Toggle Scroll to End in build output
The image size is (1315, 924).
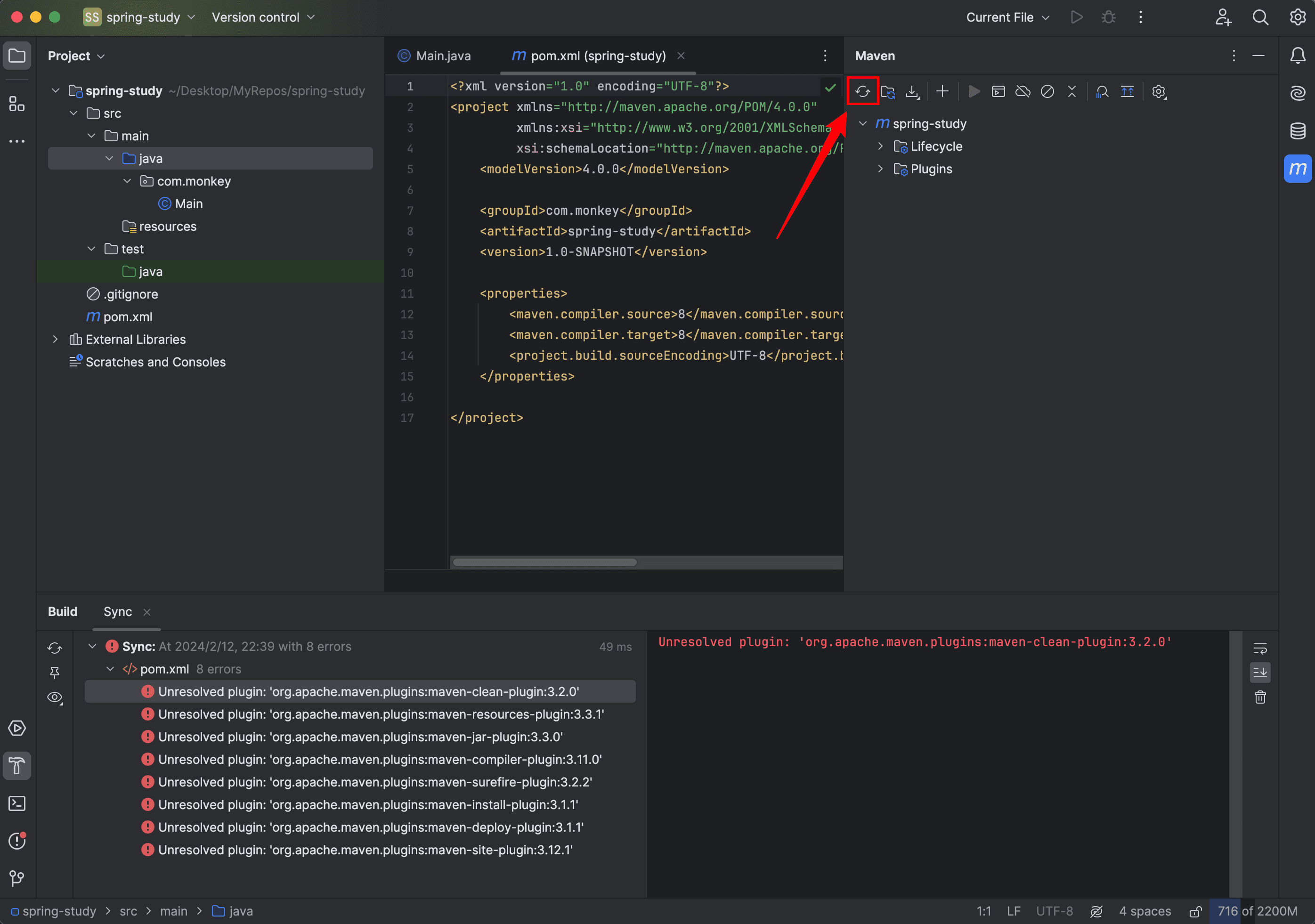[1260, 673]
